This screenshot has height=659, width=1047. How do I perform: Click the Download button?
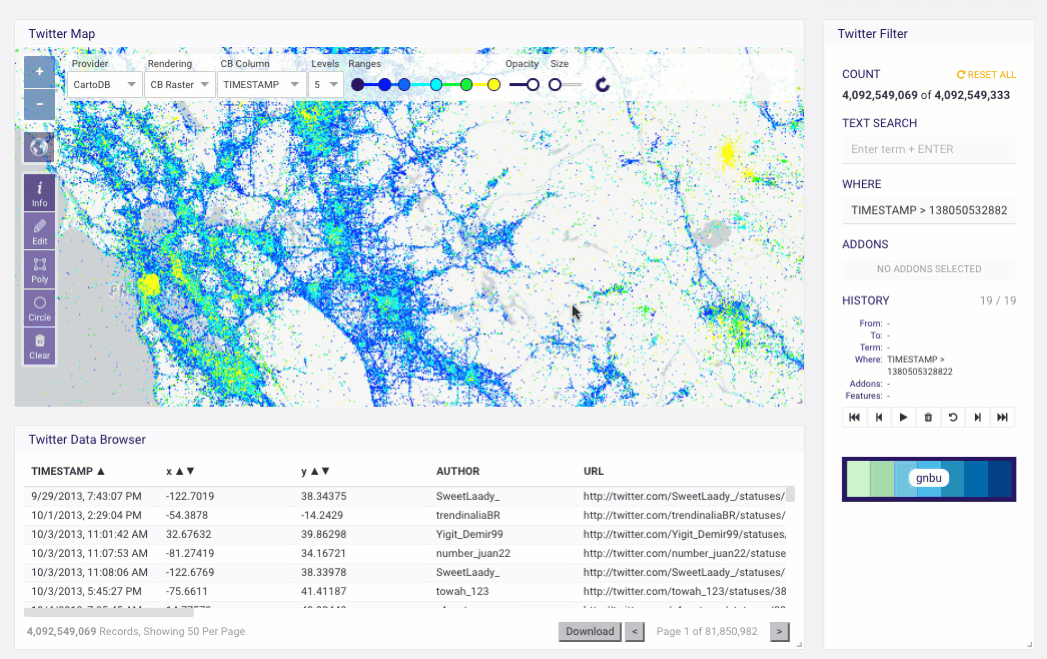[x=589, y=631]
